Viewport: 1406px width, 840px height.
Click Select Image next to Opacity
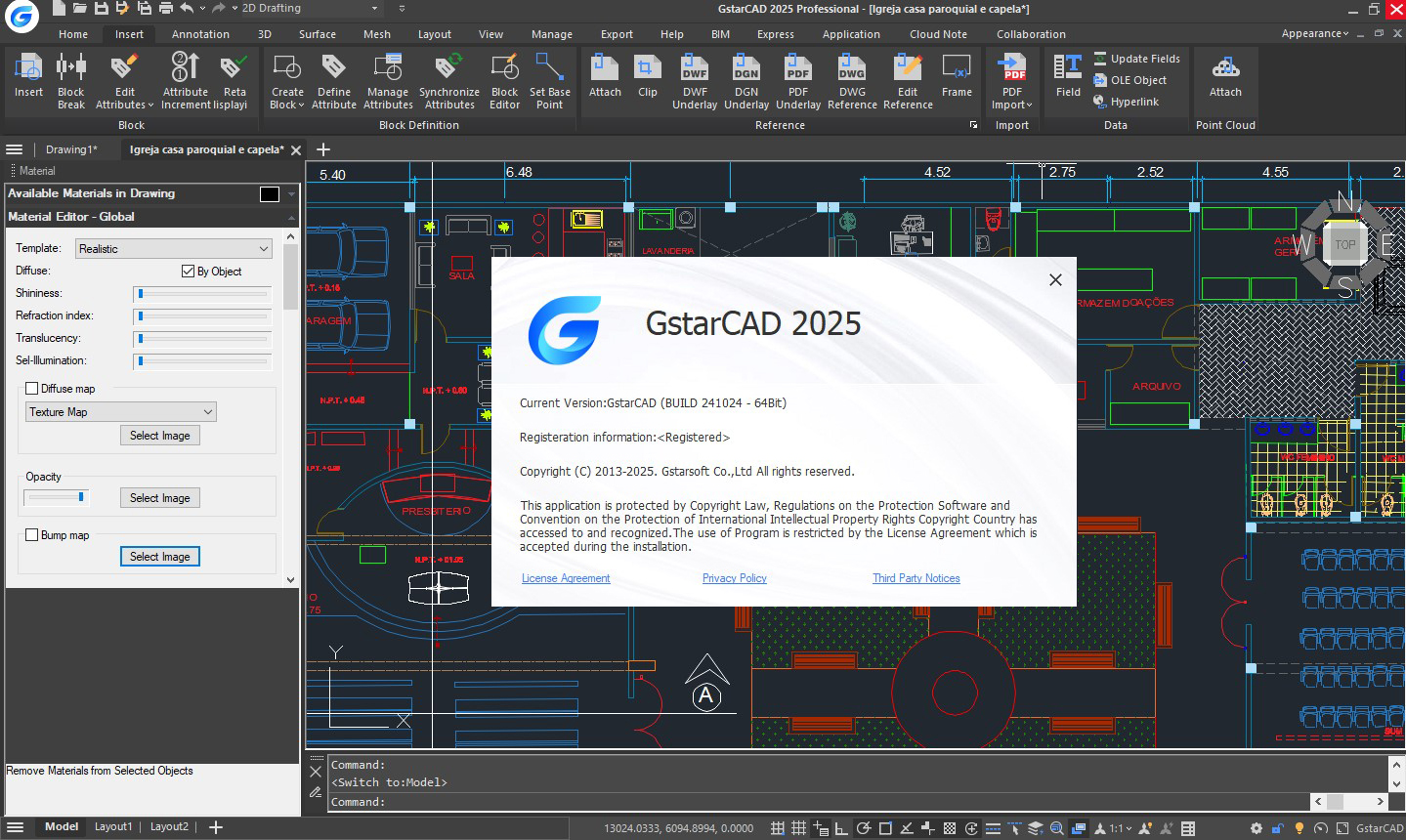coord(160,498)
